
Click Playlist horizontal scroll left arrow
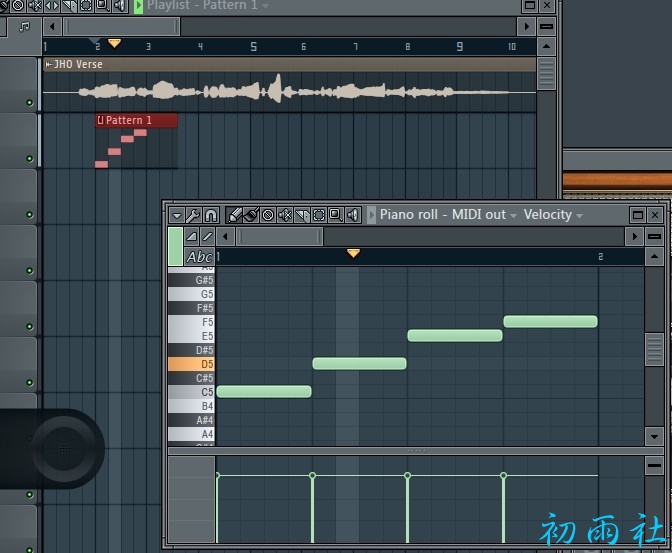click(52, 27)
